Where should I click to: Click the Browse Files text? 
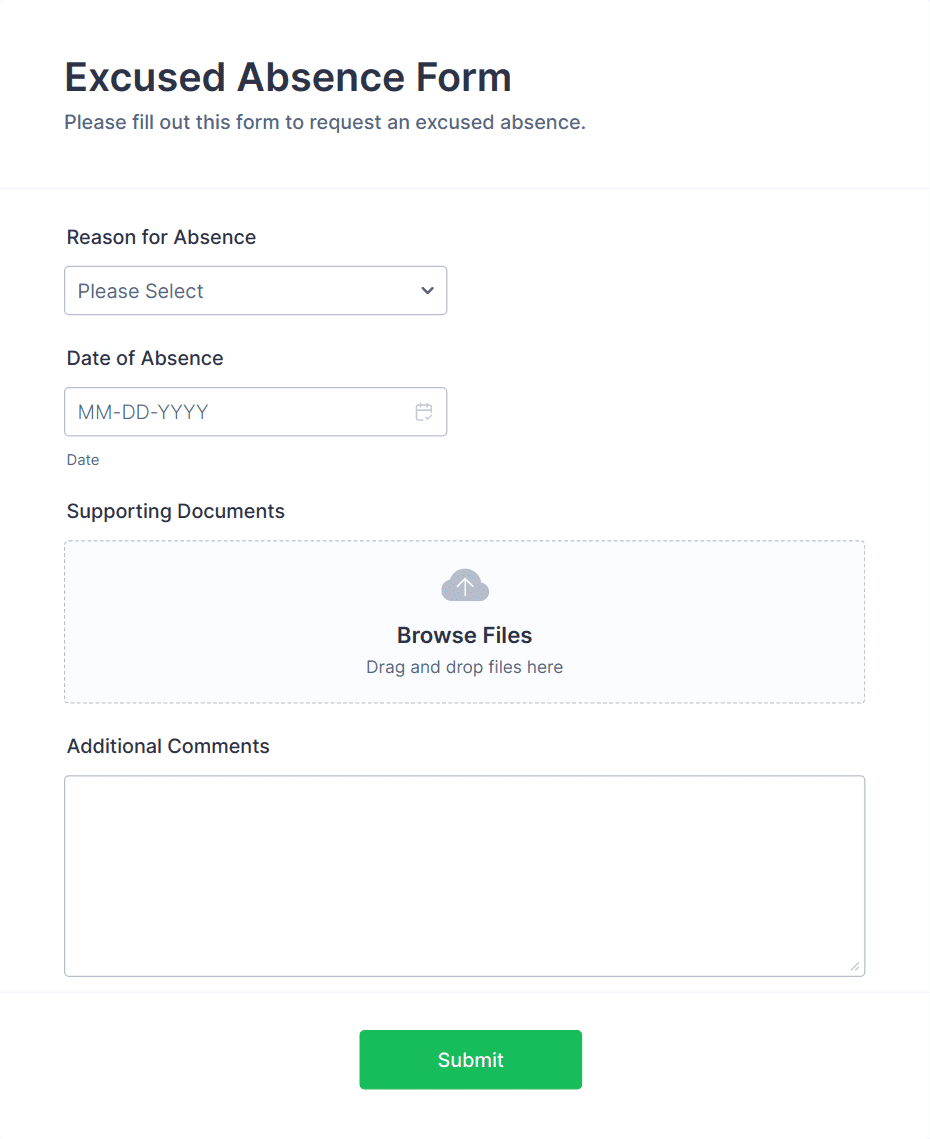465,635
